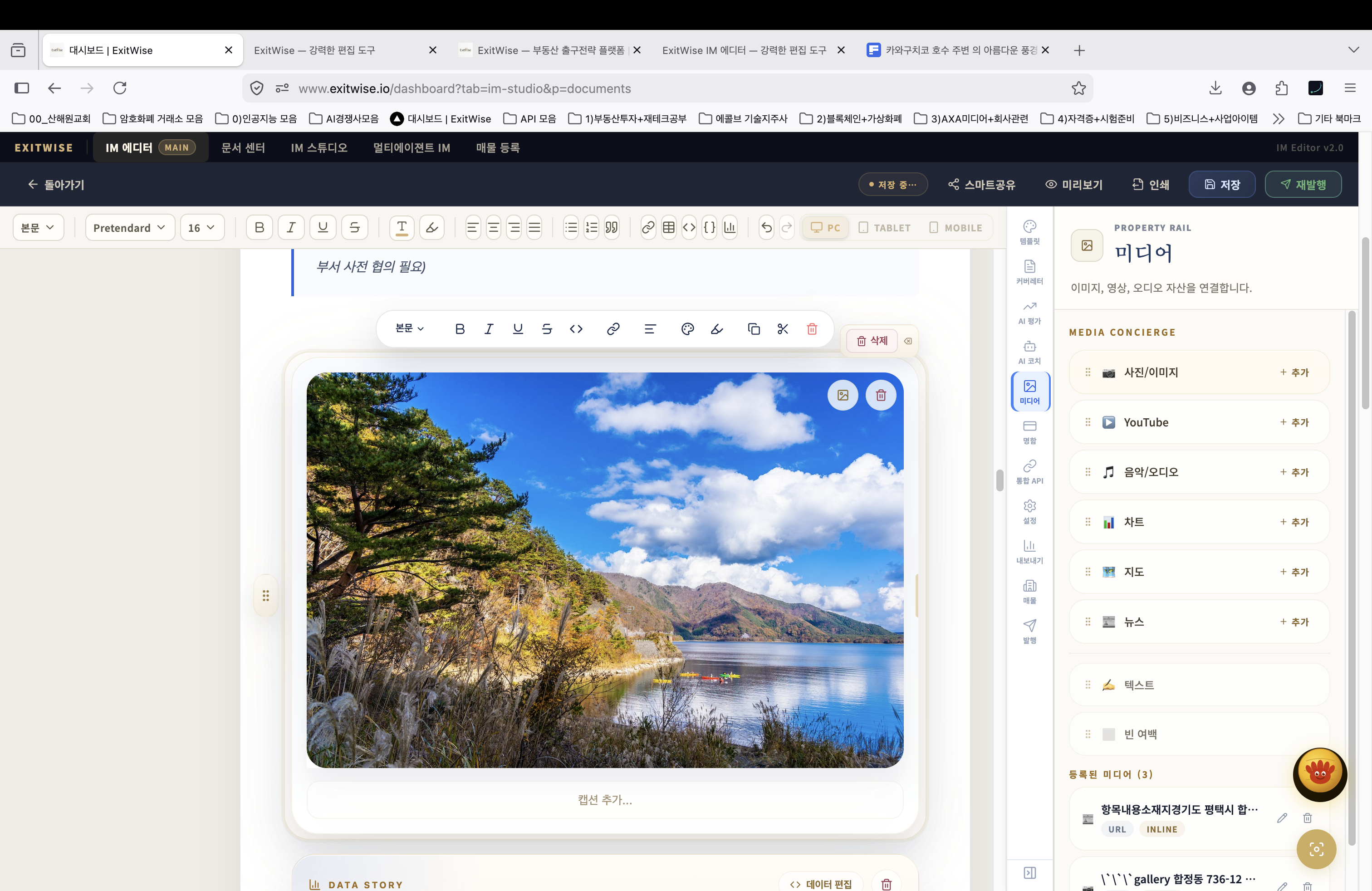Replace image using the overlay image icon
The width and height of the screenshot is (1372, 891).
[x=843, y=395]
